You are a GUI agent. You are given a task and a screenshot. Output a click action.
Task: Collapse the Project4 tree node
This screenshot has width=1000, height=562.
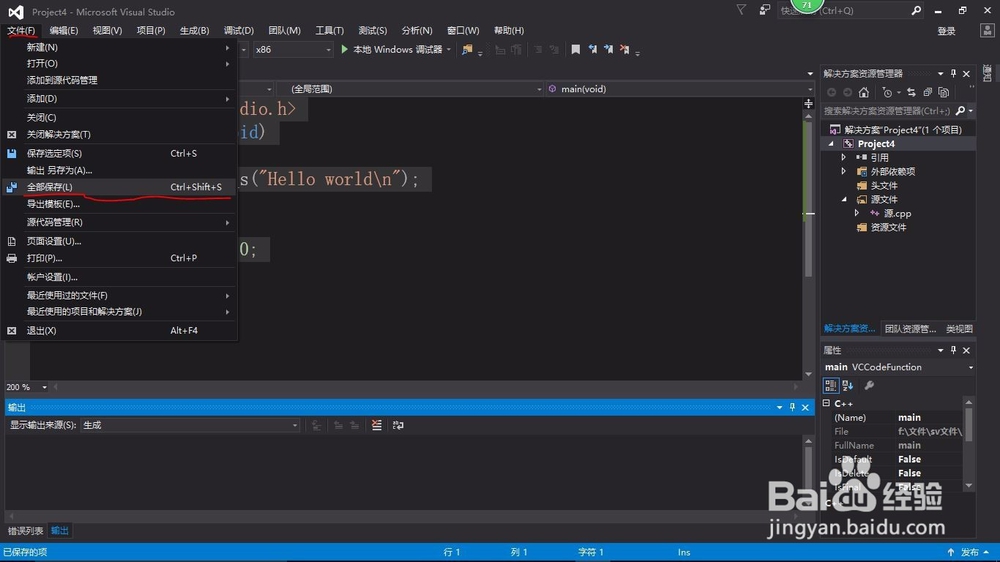point(831,144)
